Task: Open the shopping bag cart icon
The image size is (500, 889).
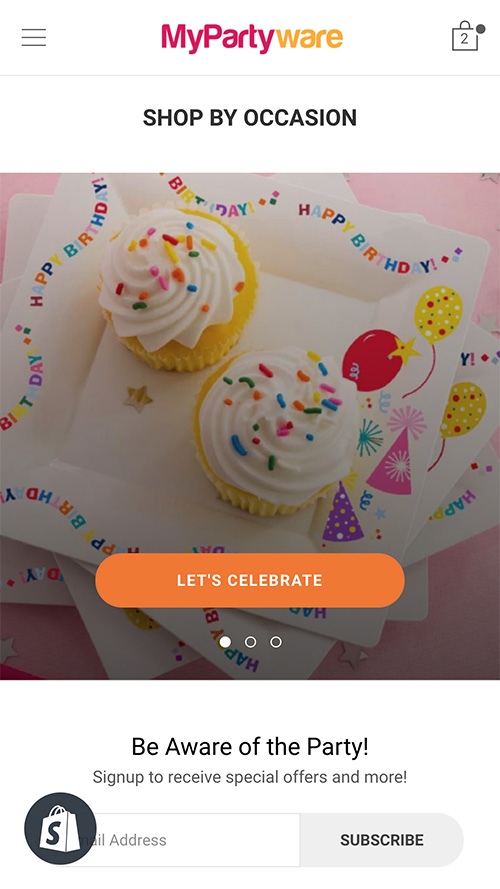Action: pos(465,36)
